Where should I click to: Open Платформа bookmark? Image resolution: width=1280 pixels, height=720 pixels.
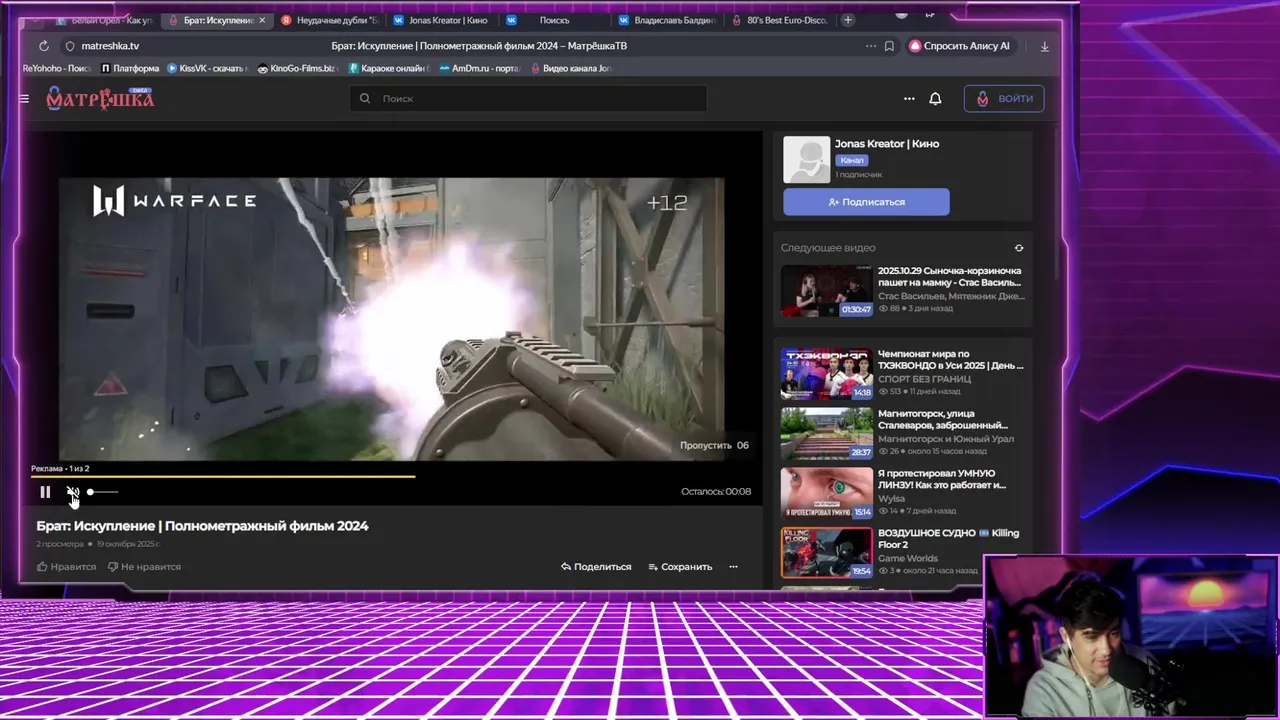pyautogui.click(x=130, y=69)
